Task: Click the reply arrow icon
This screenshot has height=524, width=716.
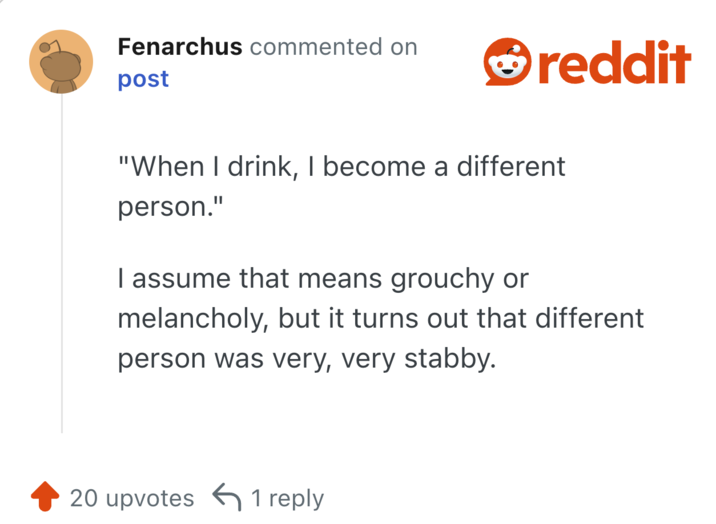Action: pos(227,497)
